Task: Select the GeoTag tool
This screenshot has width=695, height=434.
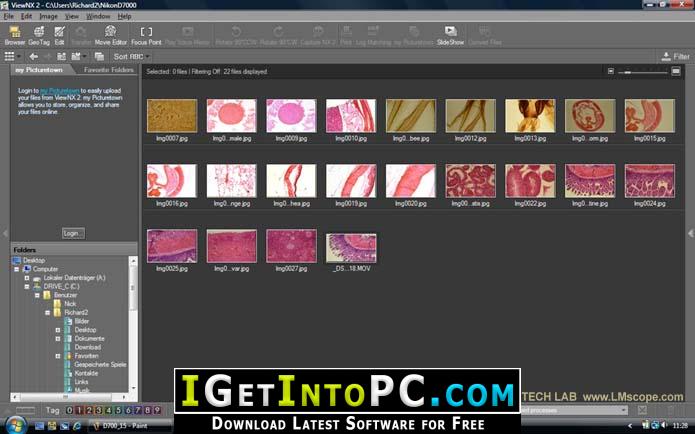Action: point(39,35)
